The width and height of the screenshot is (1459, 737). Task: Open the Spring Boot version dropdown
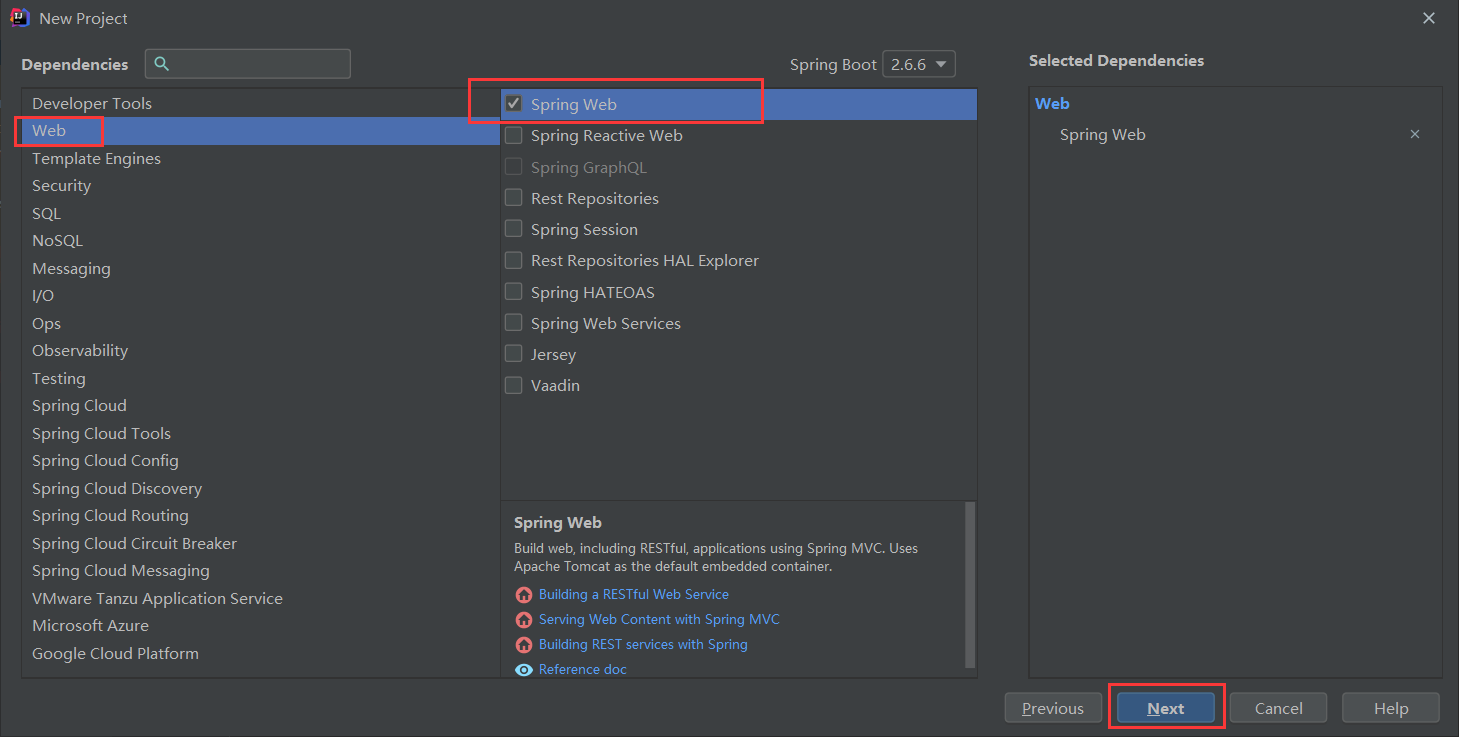tap(920, 64)
